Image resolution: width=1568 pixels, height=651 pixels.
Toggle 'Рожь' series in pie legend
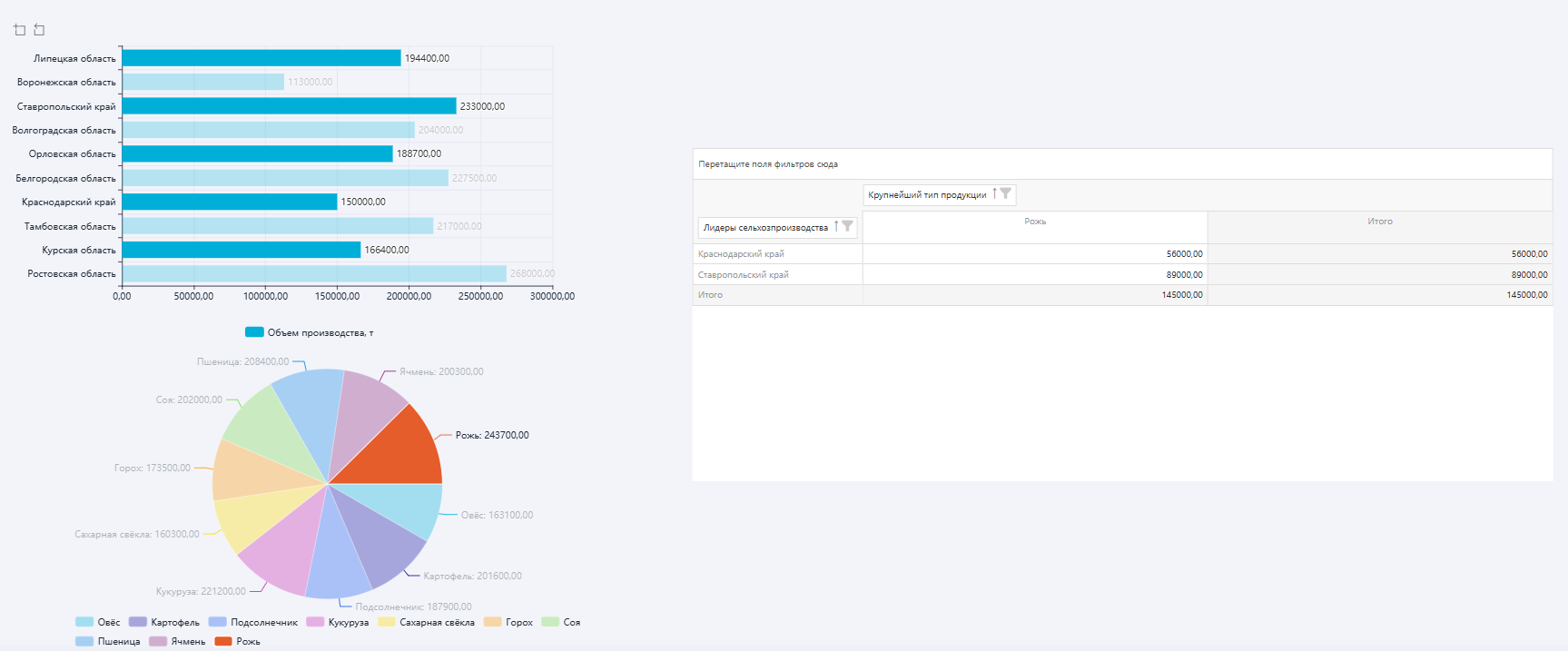238,641
